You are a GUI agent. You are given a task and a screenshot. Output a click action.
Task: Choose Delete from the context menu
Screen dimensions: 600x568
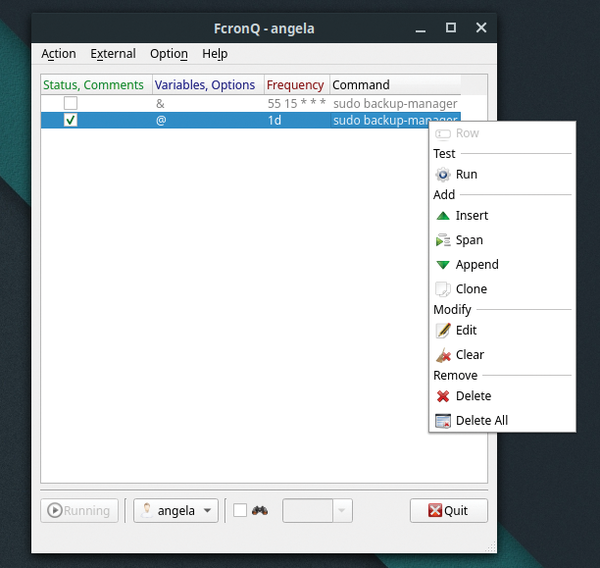[502, 396]
